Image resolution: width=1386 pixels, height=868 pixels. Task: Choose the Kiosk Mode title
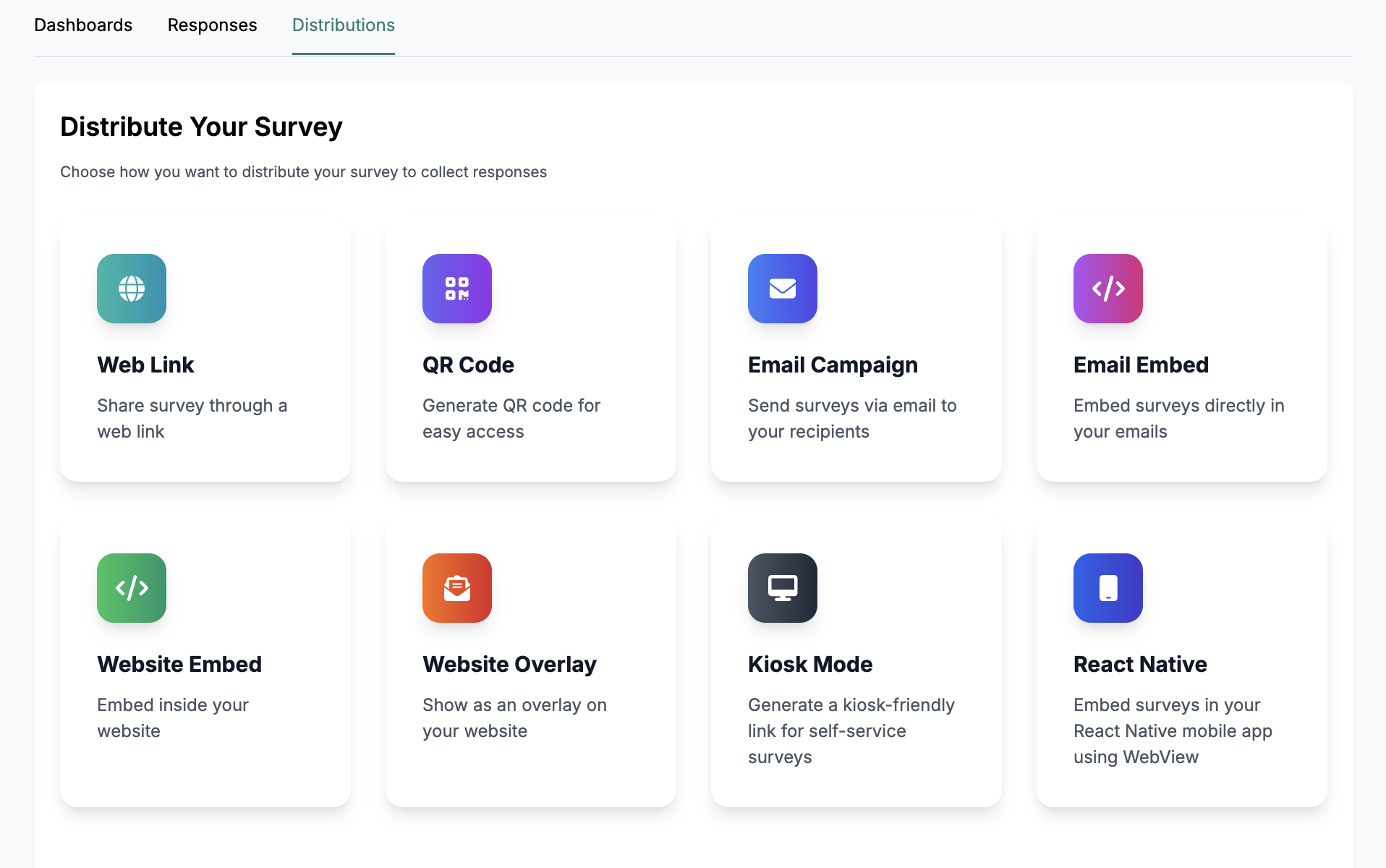point(810,664)
